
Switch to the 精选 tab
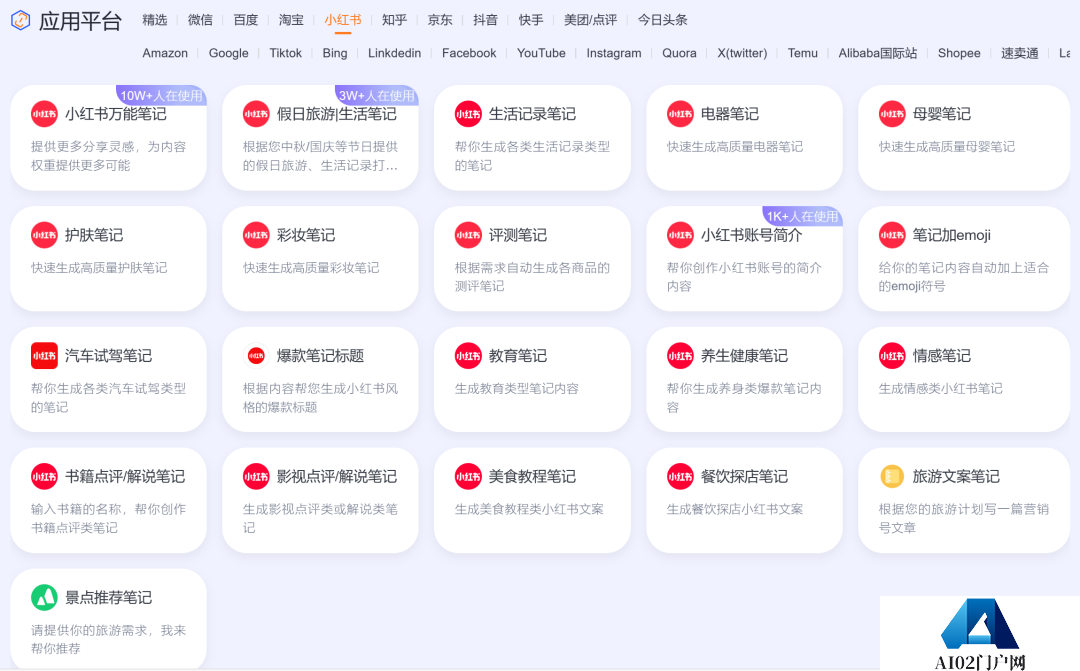pos(155,20)
